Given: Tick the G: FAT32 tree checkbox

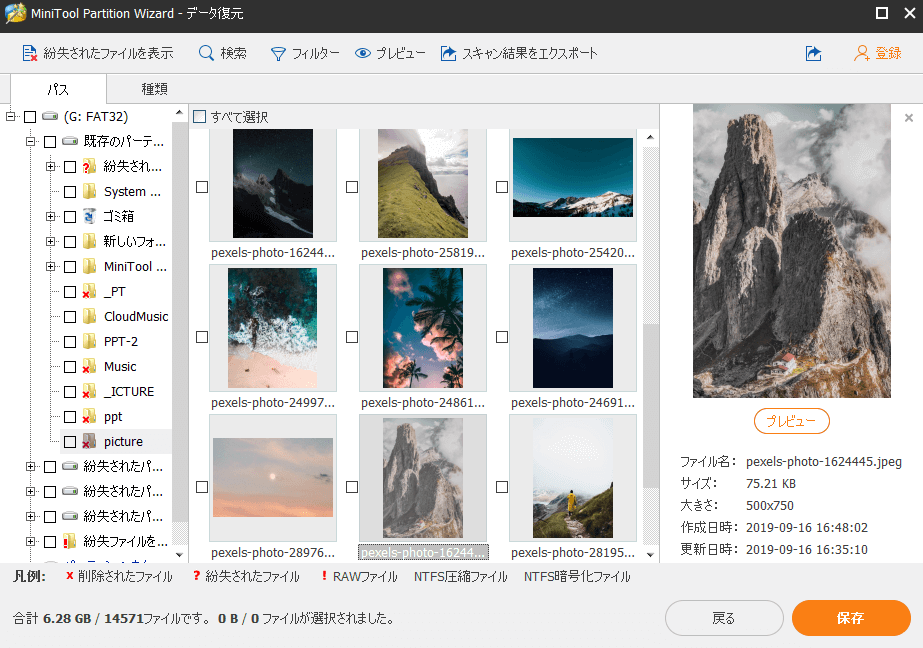Looking at the screenshot, I should (x=30, y=117).
